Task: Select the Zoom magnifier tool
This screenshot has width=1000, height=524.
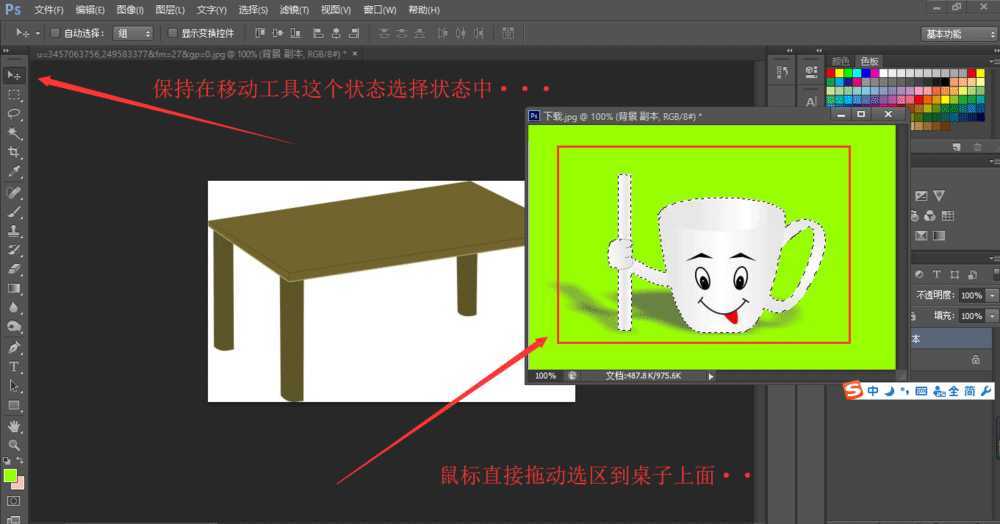Action: pyautogui.click(x=14, y=445)
